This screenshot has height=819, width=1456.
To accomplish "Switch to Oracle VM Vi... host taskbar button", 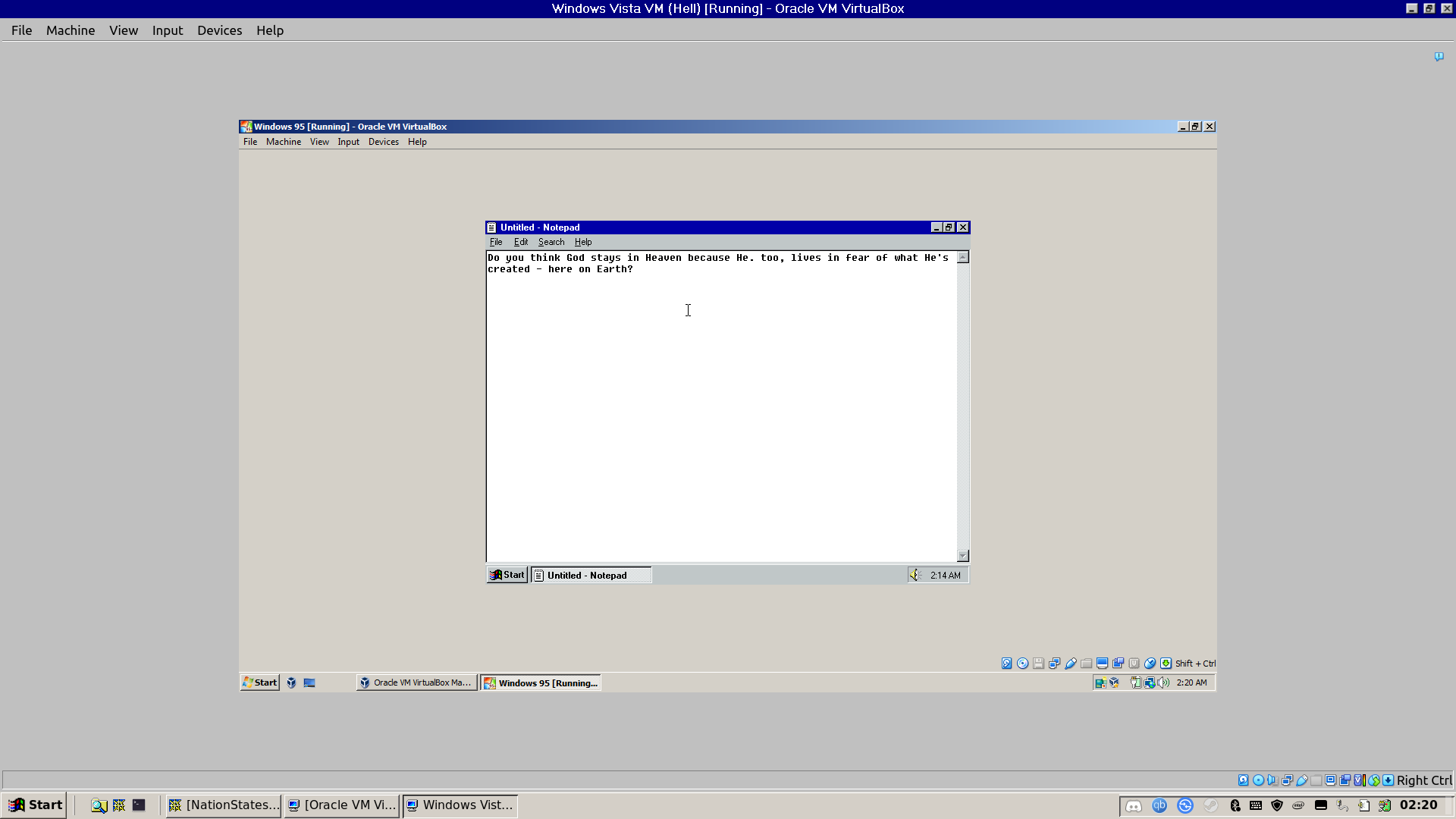I will coord(342,805).
